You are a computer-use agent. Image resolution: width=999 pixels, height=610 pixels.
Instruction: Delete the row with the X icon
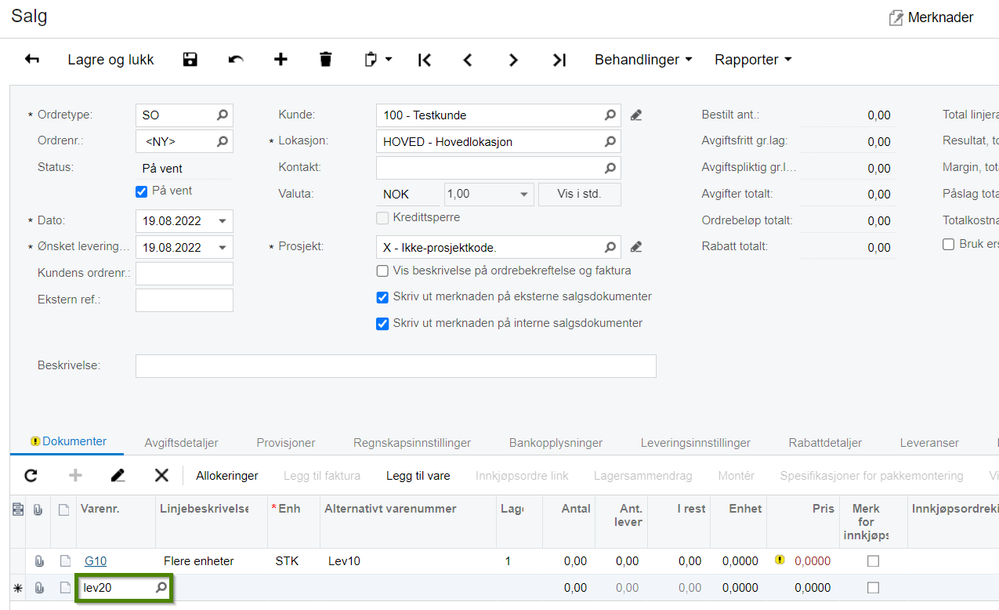coord(162,476)
